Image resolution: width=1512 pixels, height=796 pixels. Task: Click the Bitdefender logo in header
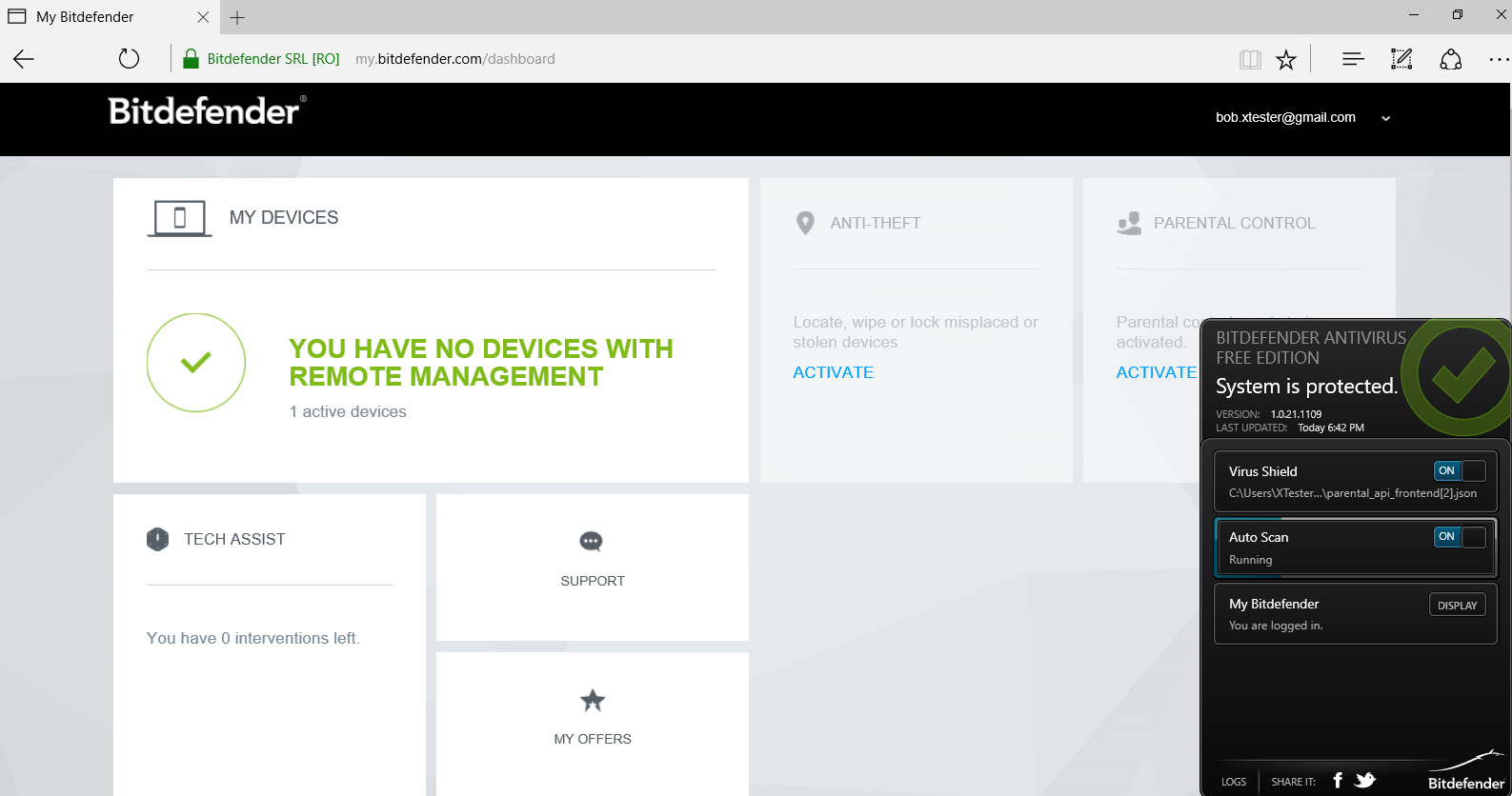coord(208,110)
